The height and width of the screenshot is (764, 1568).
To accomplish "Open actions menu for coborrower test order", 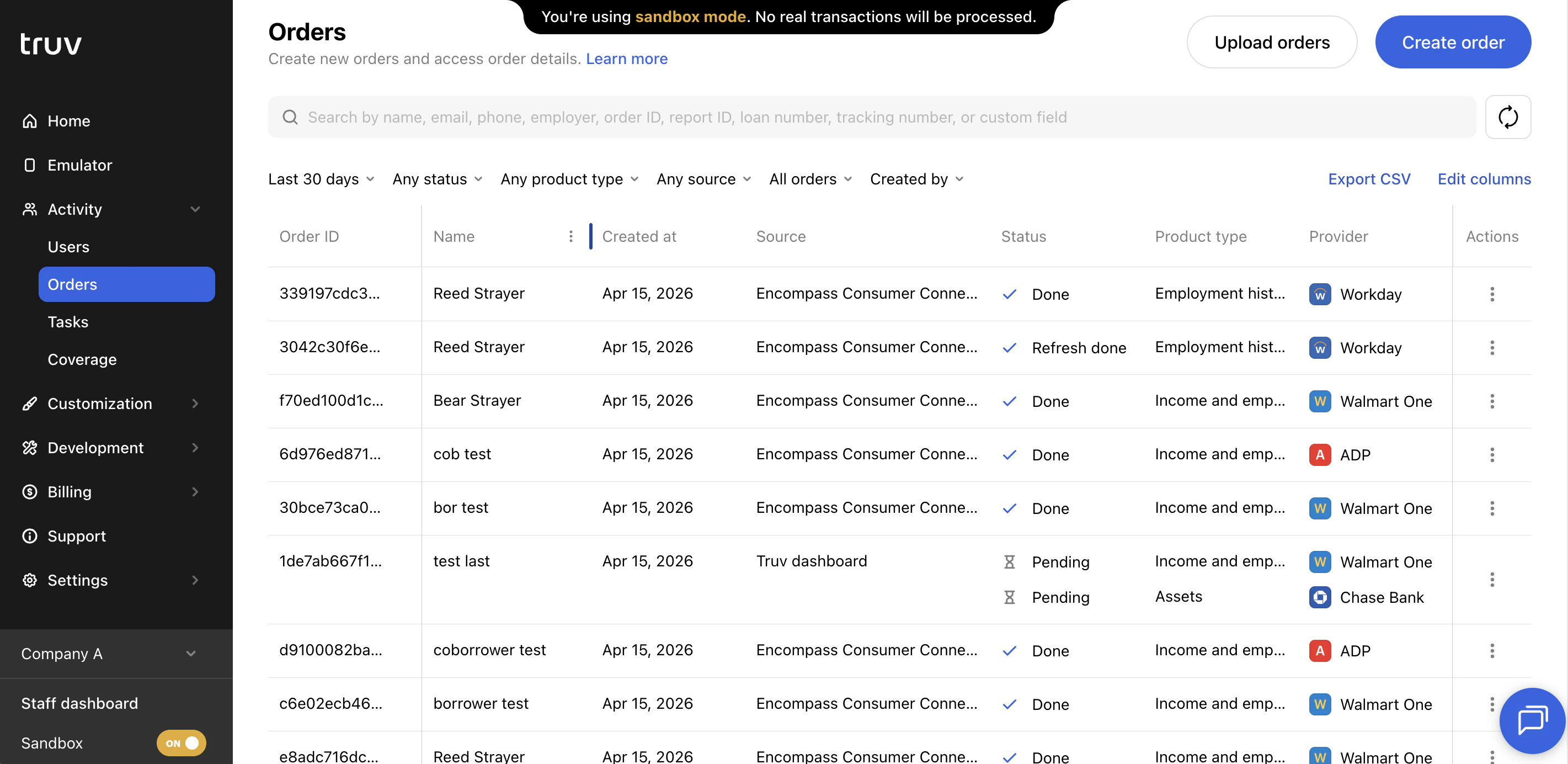I will point(1492,651).
